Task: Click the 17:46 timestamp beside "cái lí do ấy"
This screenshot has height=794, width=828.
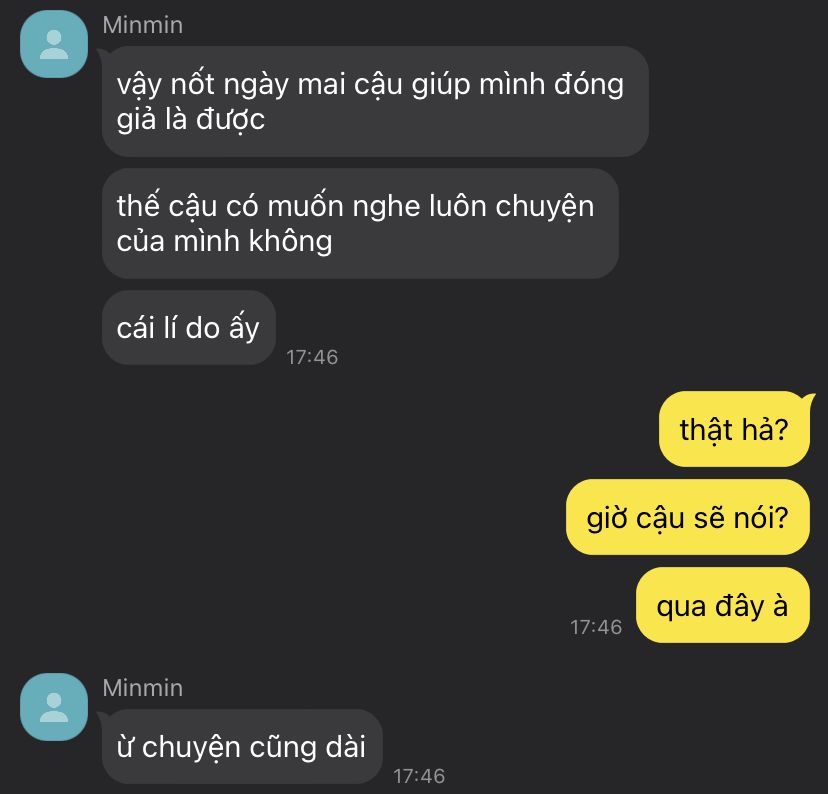Action: 312,357
